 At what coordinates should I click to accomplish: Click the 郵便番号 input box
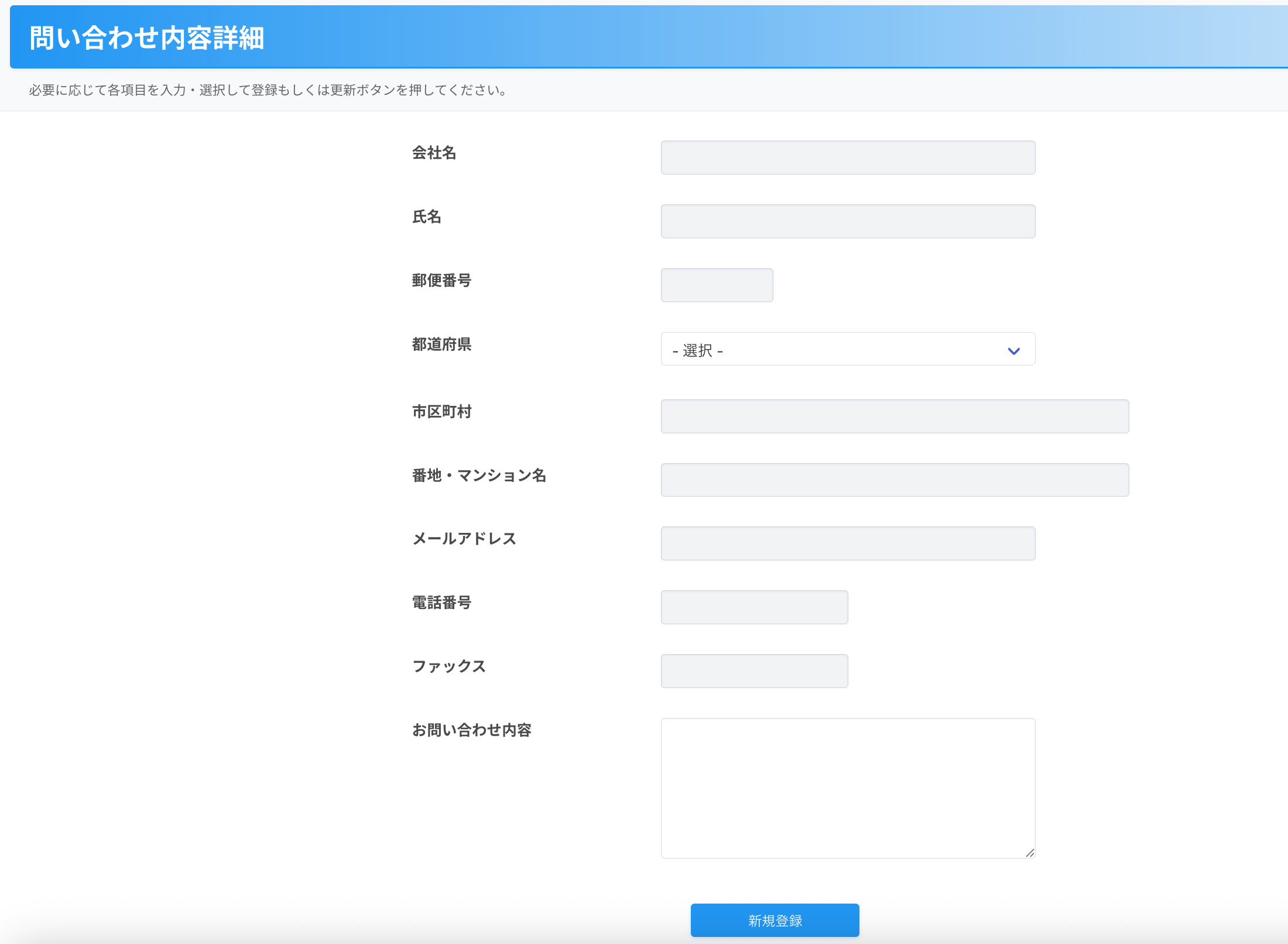point(717,285)
